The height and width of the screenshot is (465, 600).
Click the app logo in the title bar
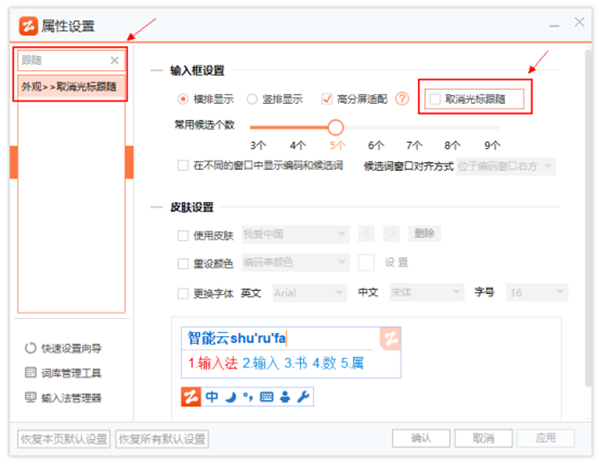[x=28, y=26]
